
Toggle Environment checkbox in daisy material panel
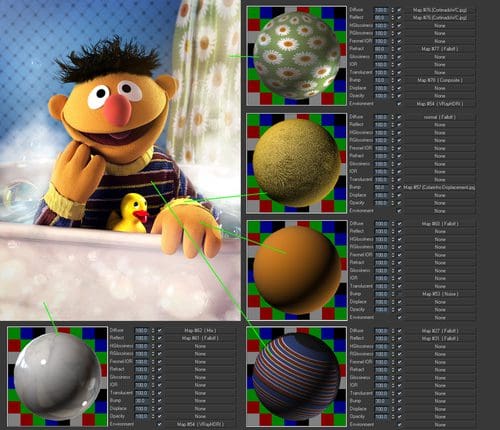tap(399, 104)
